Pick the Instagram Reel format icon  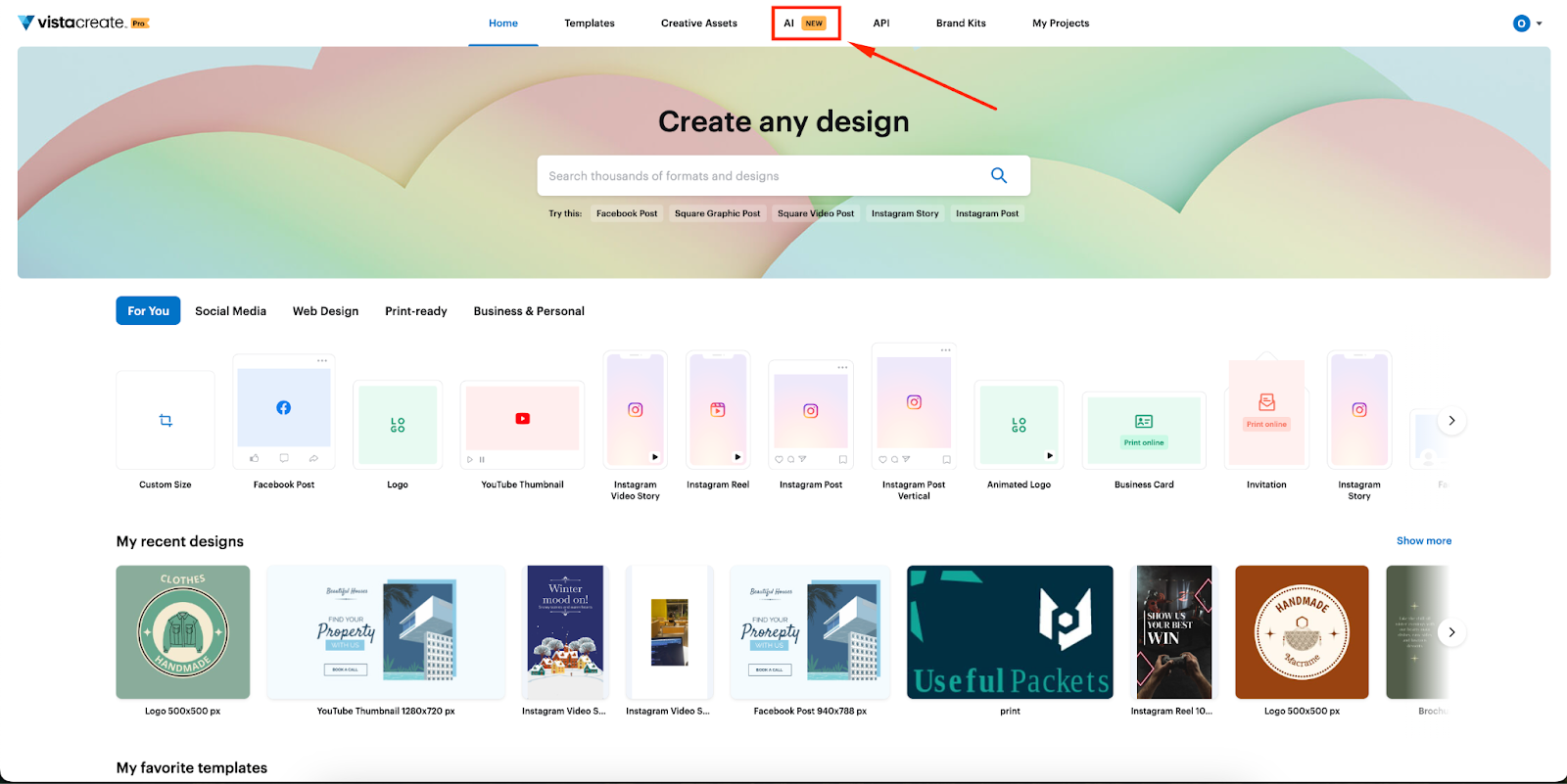pos(718,410)
